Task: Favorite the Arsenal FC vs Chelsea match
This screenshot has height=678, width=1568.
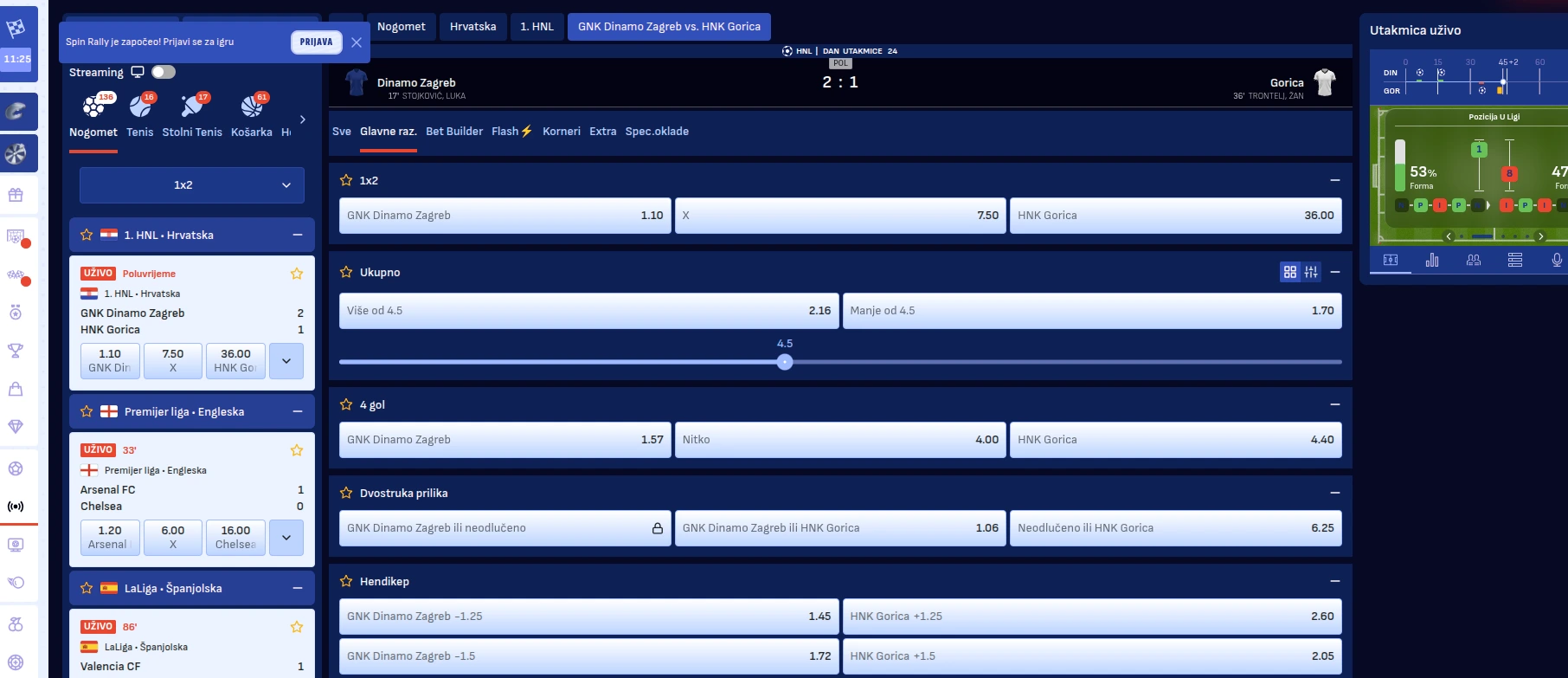Action: [297, 450]
